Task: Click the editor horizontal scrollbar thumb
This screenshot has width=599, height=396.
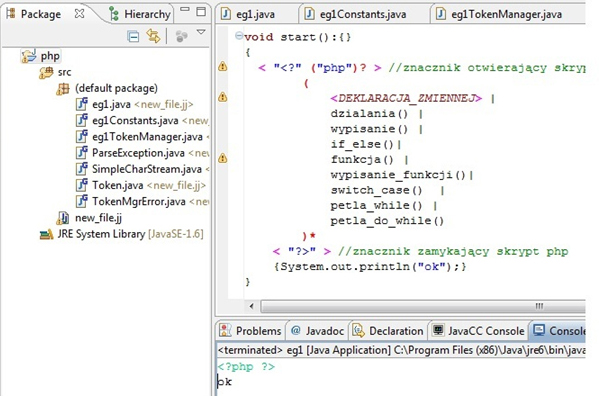Action: pyautogui.click(x=423, y=306)
